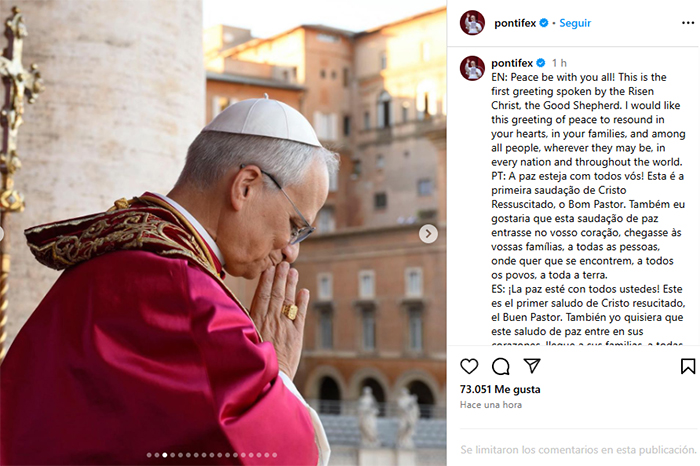The image size is (700, 466).
Task: Share the post via paper plane icon
Action: pyautogui.click(x=532, y=366)
